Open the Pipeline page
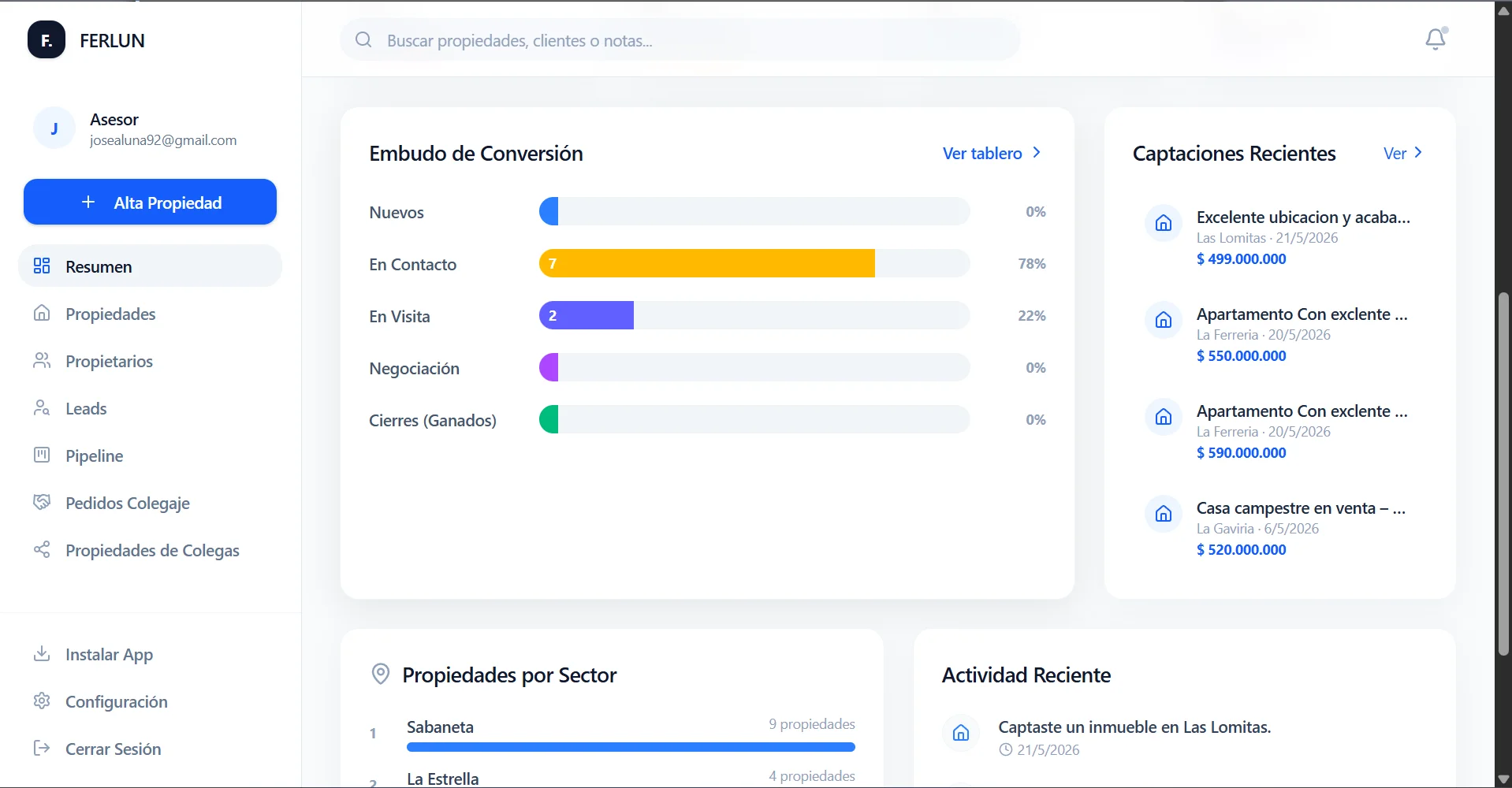1512x788 pixels. point(150,455)
